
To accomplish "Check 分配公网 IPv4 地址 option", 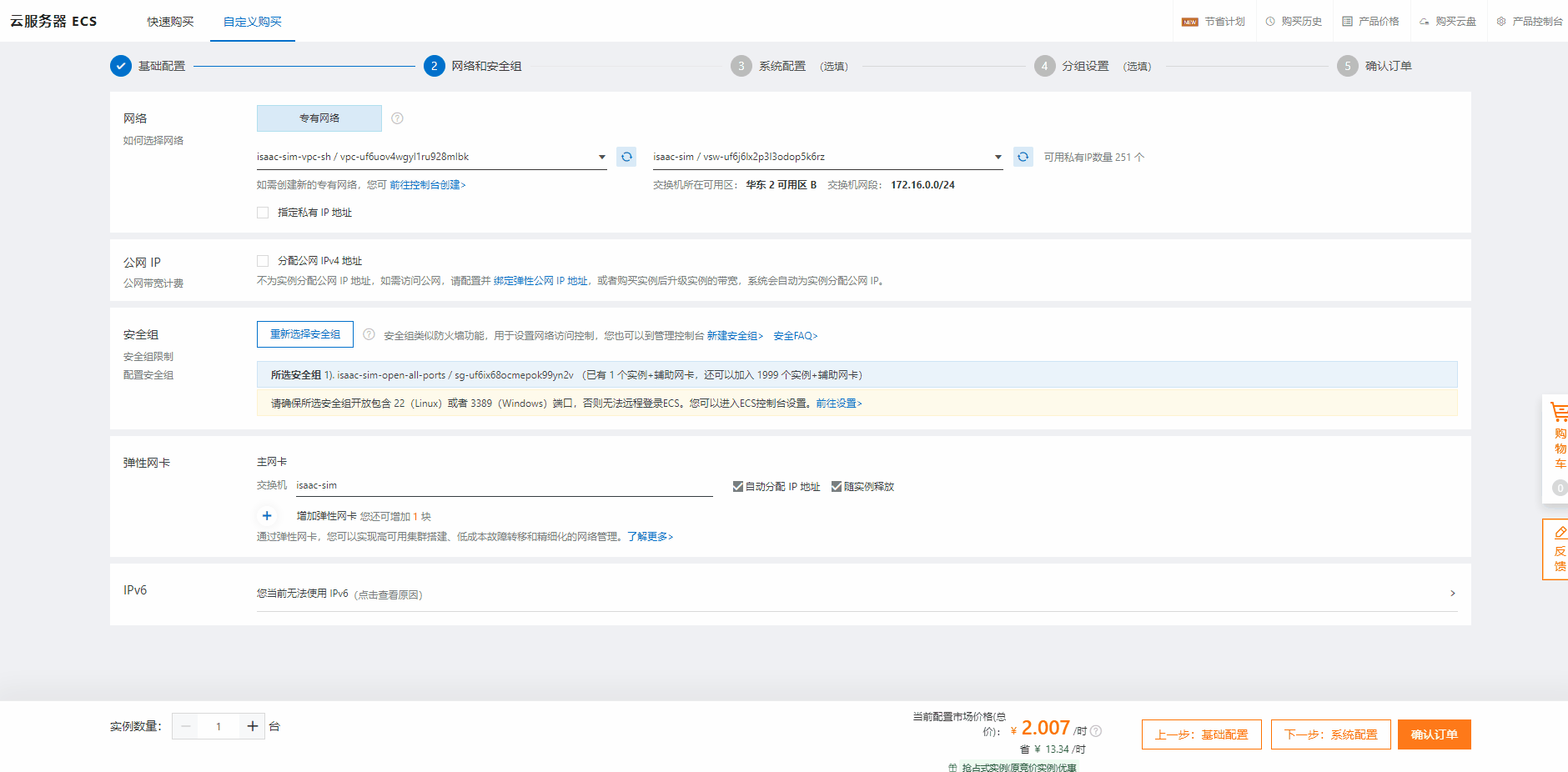I will point(263,261).
